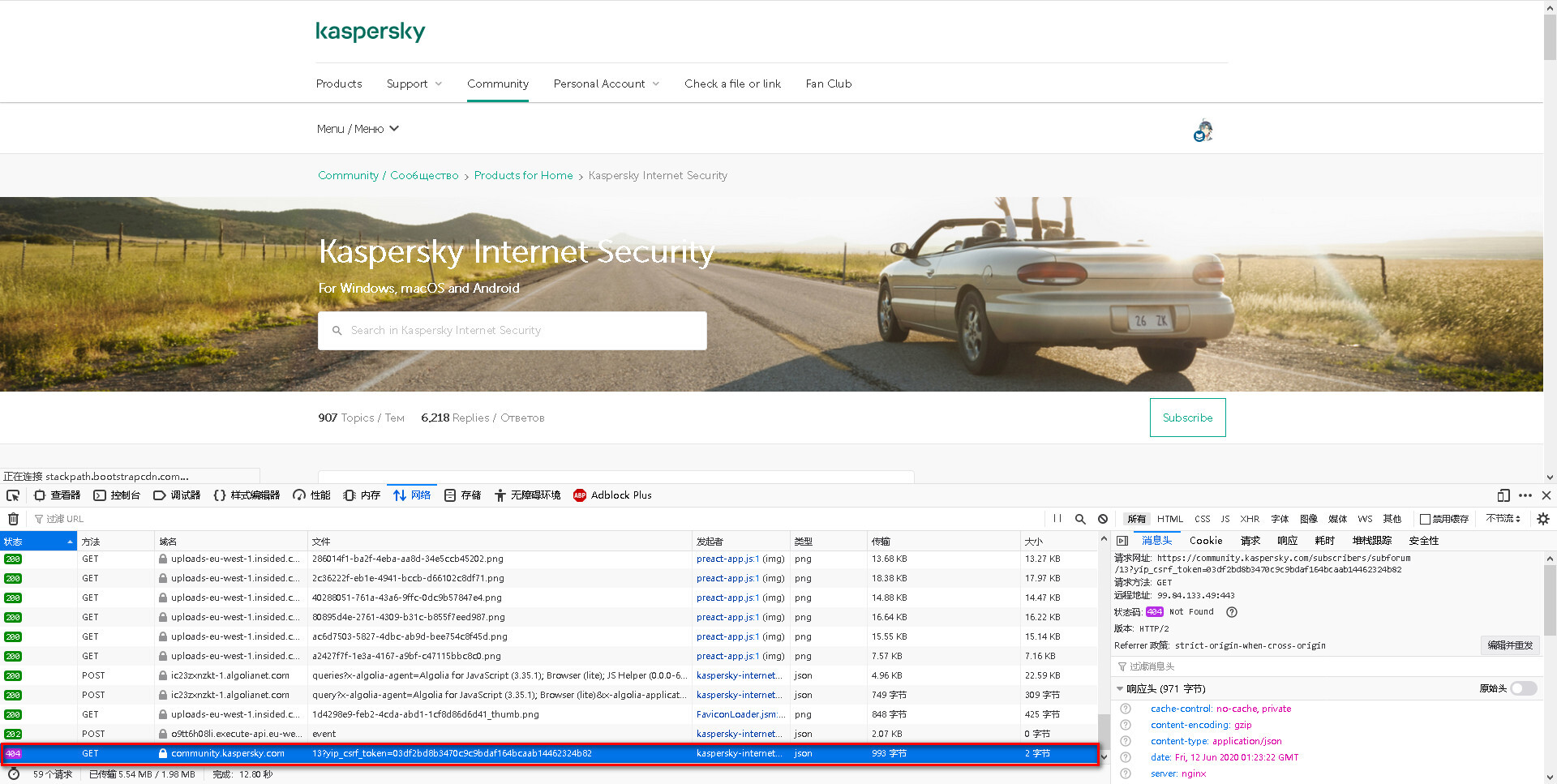Open the 调试器 (Debugger) panel
The width and height of the screenshot is (1557, 784).
(x=177, y=495)
